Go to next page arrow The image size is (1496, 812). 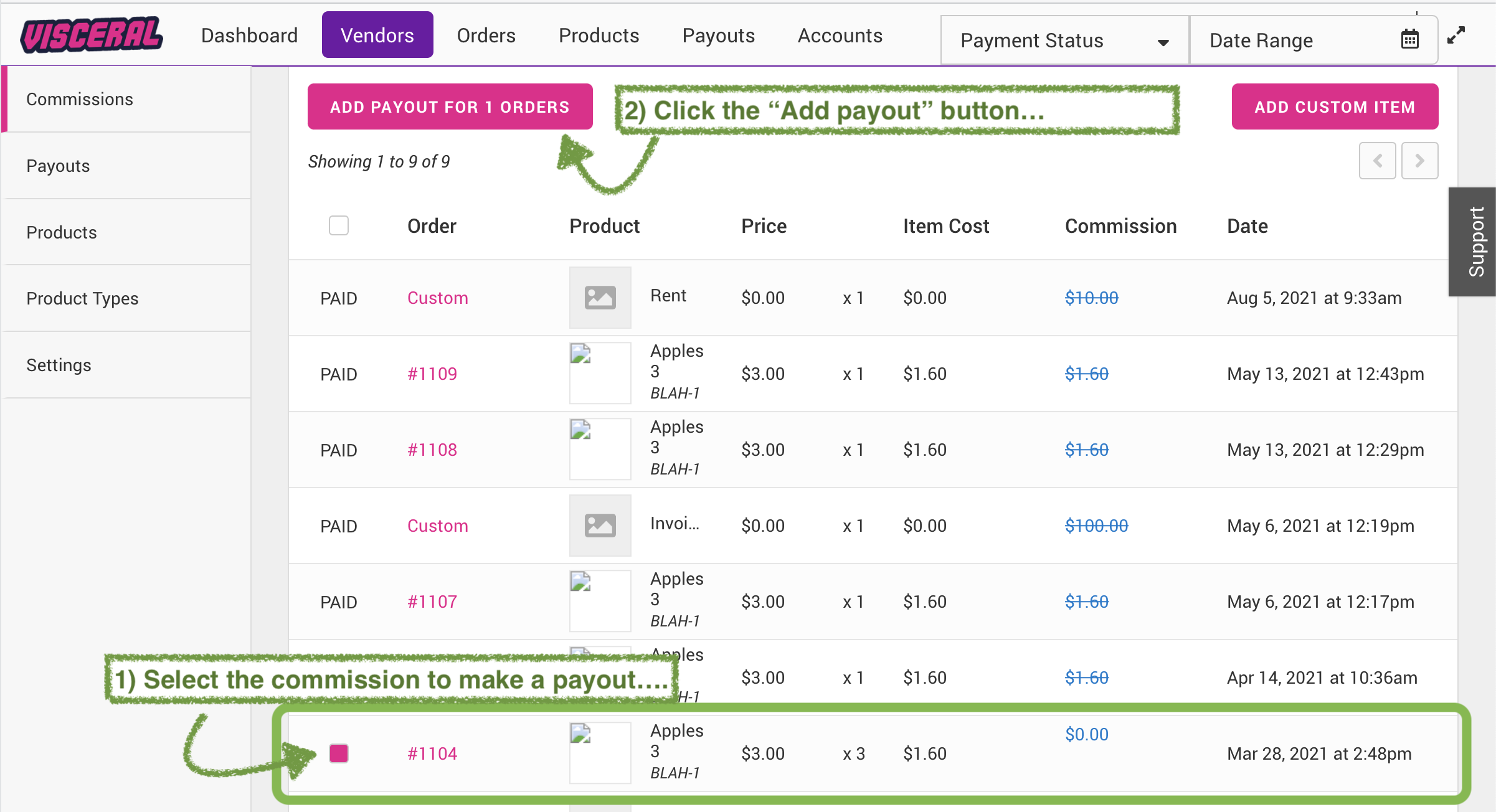click(x=1419, y=161)
